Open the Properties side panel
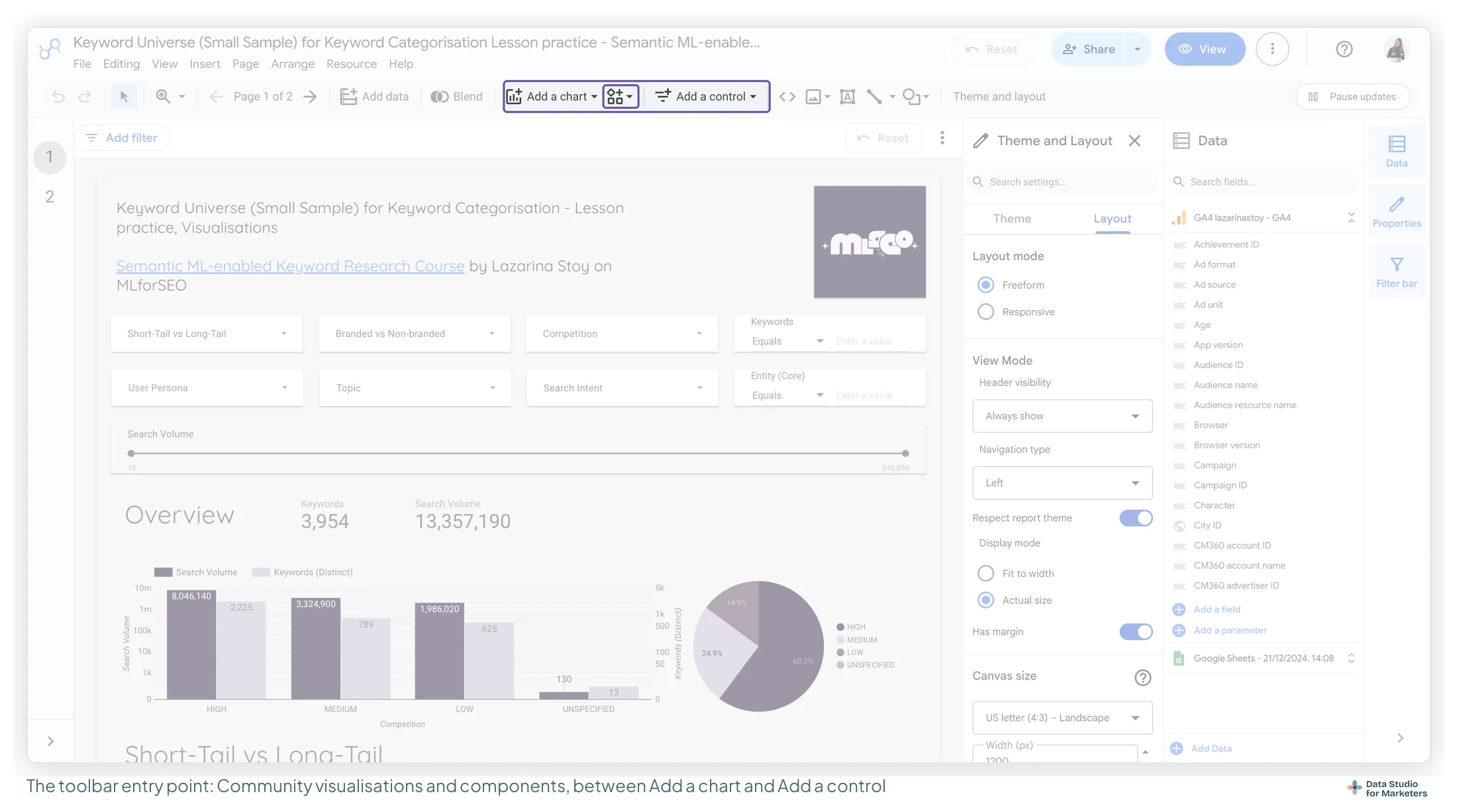Viewport: 1457px width, 812px height. coord(1397,212)
